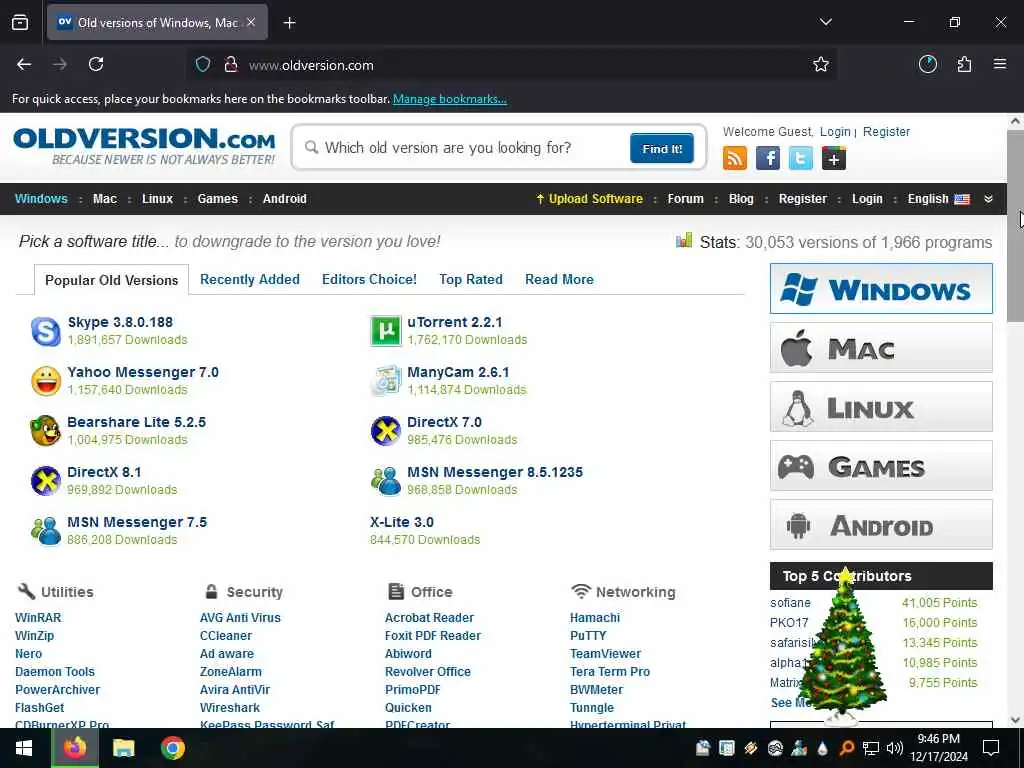Click the Find It! button
The image size is (1024, 768).
click(x=662, y=148)
